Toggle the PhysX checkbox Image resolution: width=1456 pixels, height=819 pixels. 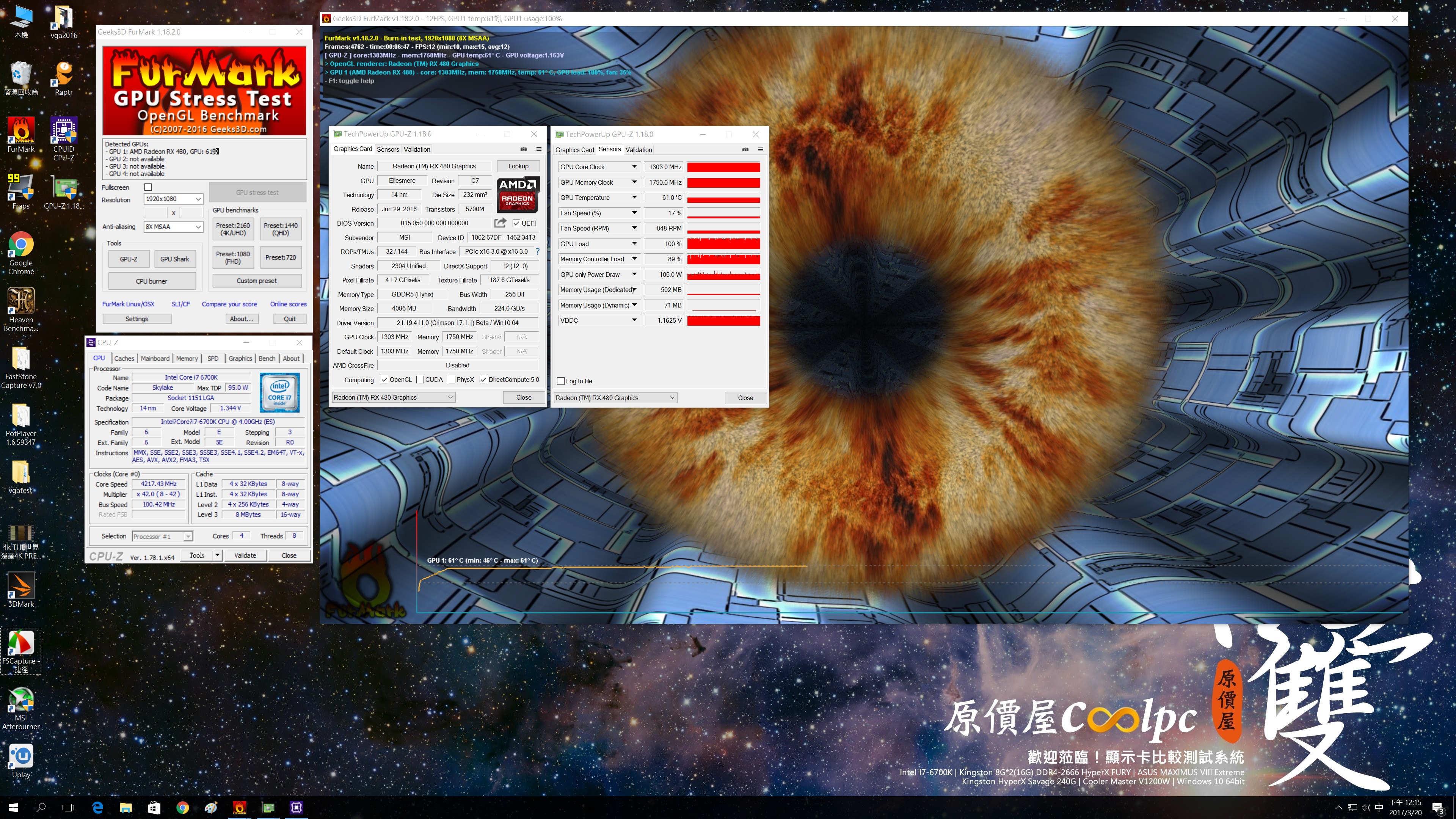pos(452,380)
